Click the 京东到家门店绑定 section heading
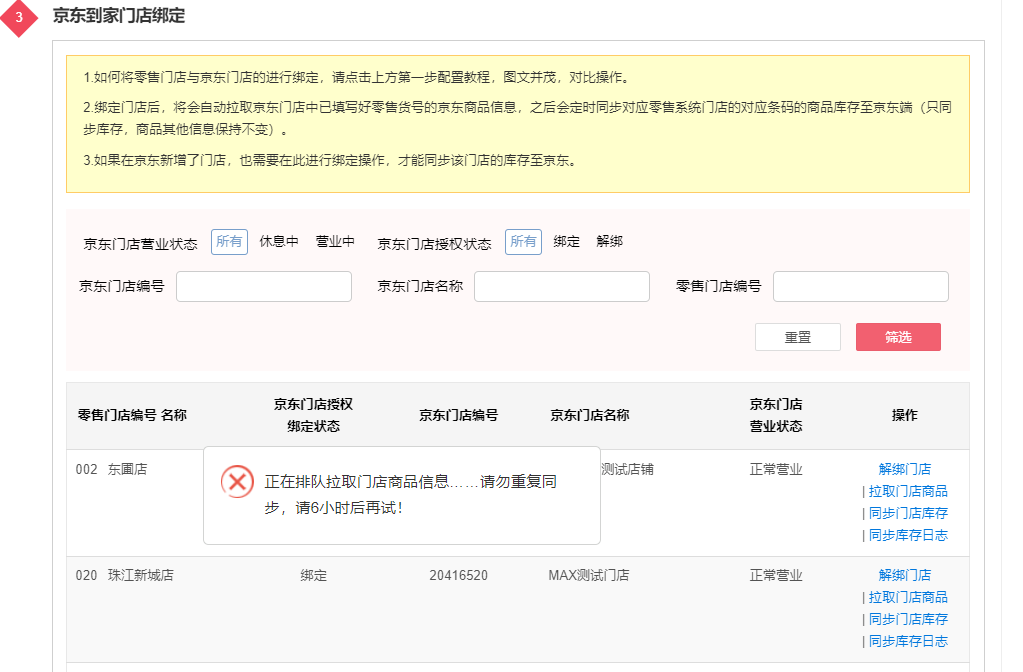Image resolution: width=1023 pixels, height=672 pixels. click(119, 16)
